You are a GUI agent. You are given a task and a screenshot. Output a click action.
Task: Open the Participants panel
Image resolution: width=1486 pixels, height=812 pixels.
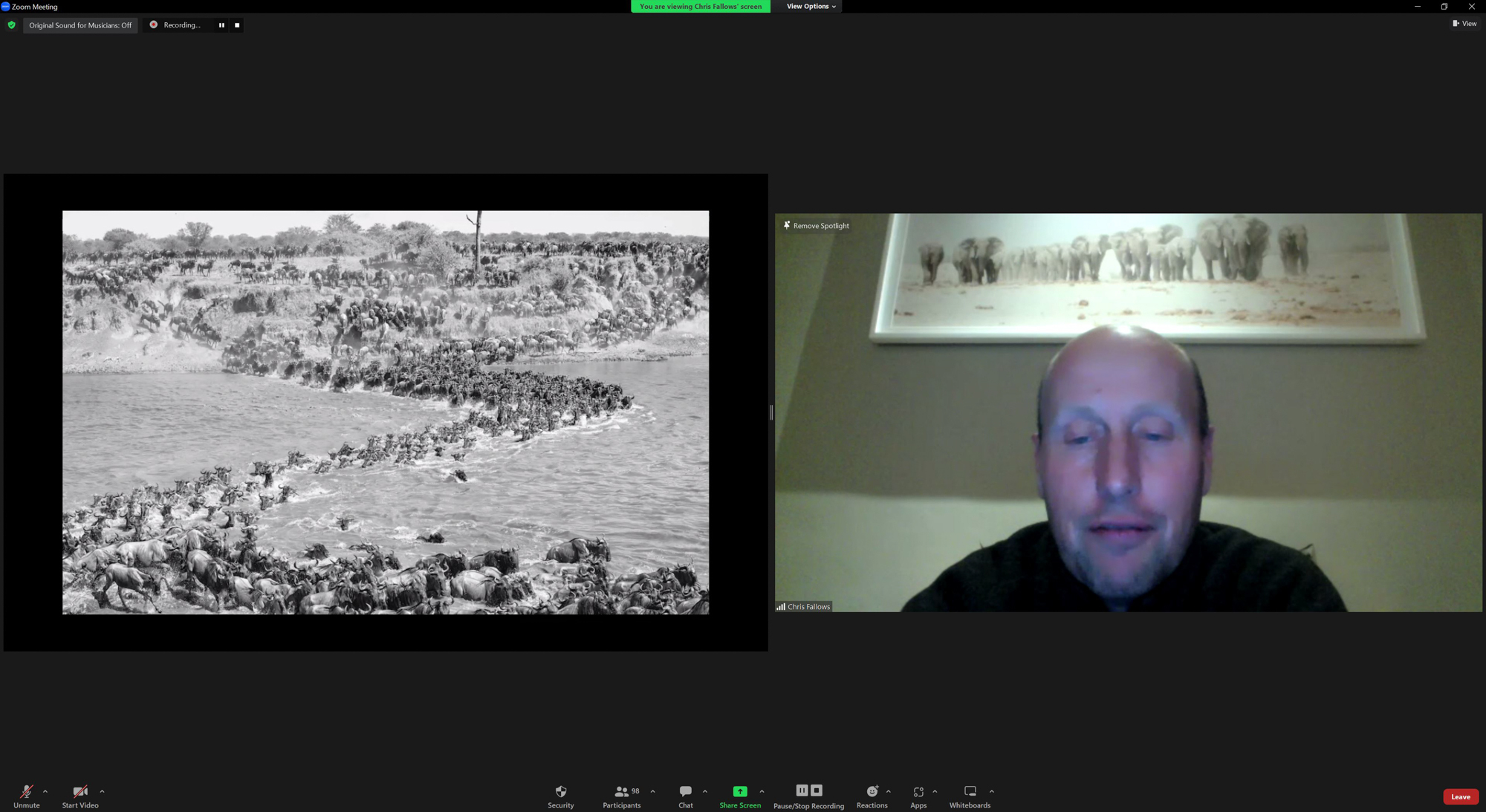click(x=622, y=796)
